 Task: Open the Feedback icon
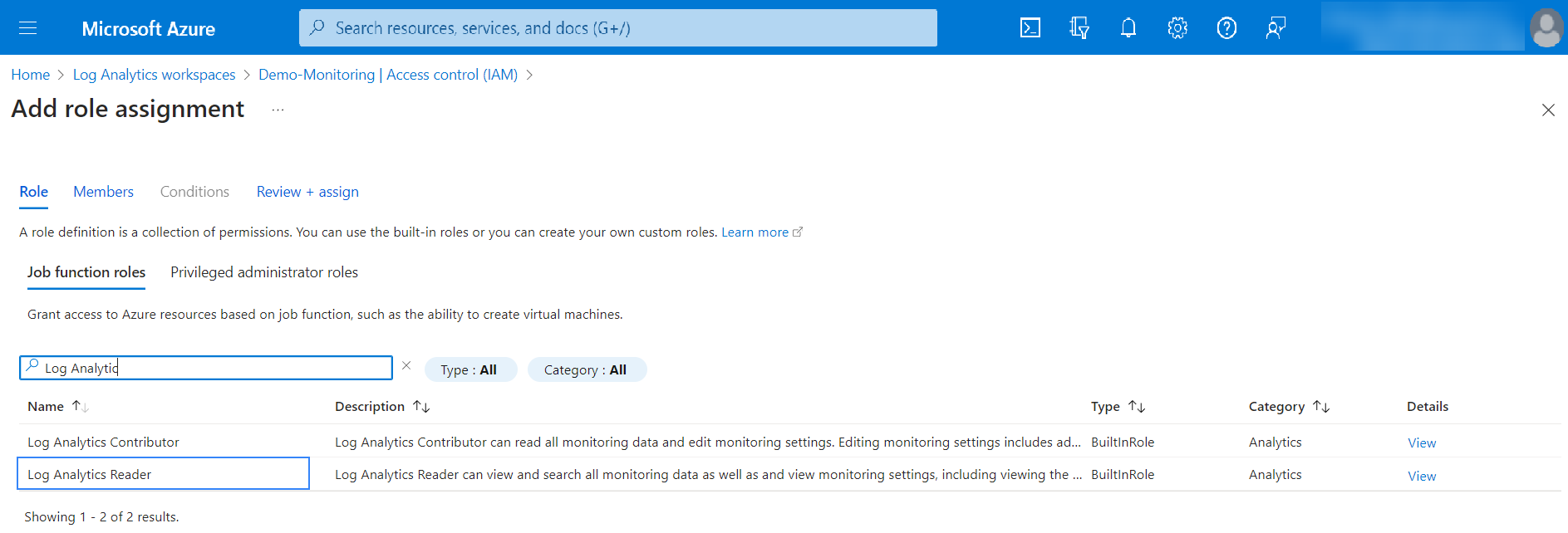pos(1275,28)
